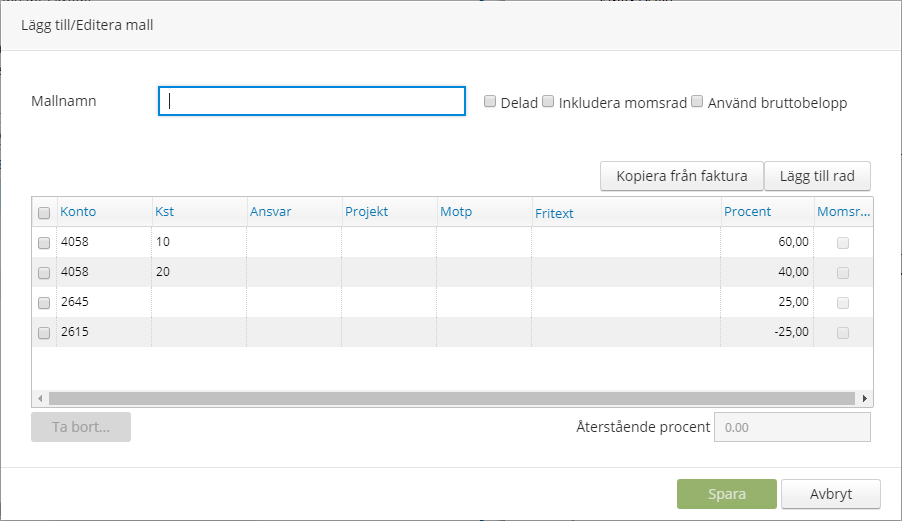Cancel the dialog with Avbryt
The height and width of the screenshot is (521, 902).
point(831,494)
